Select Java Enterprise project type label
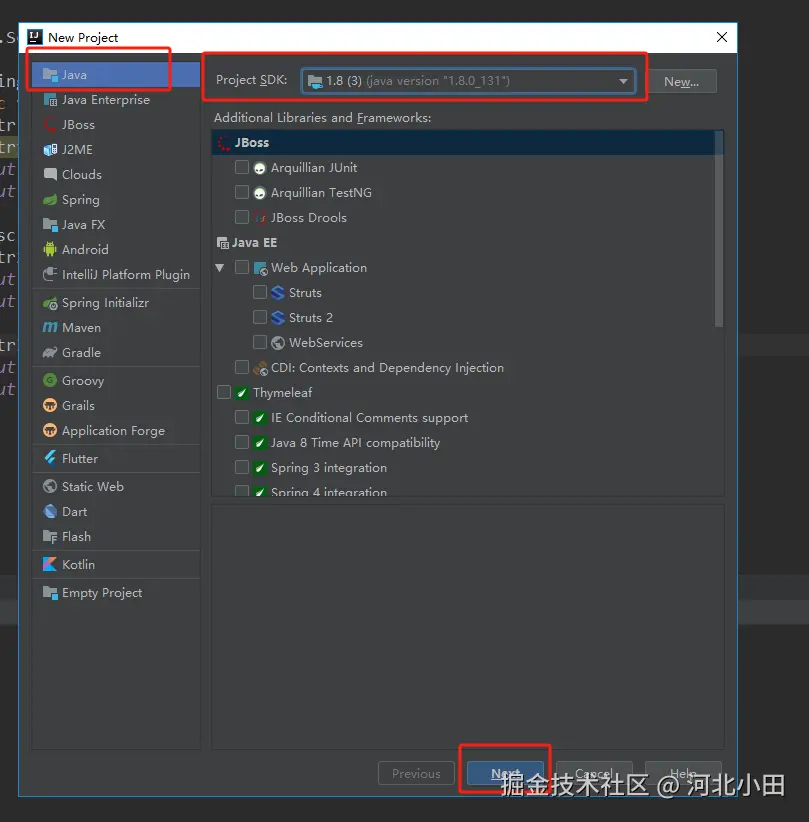 (x=106, y=100)
